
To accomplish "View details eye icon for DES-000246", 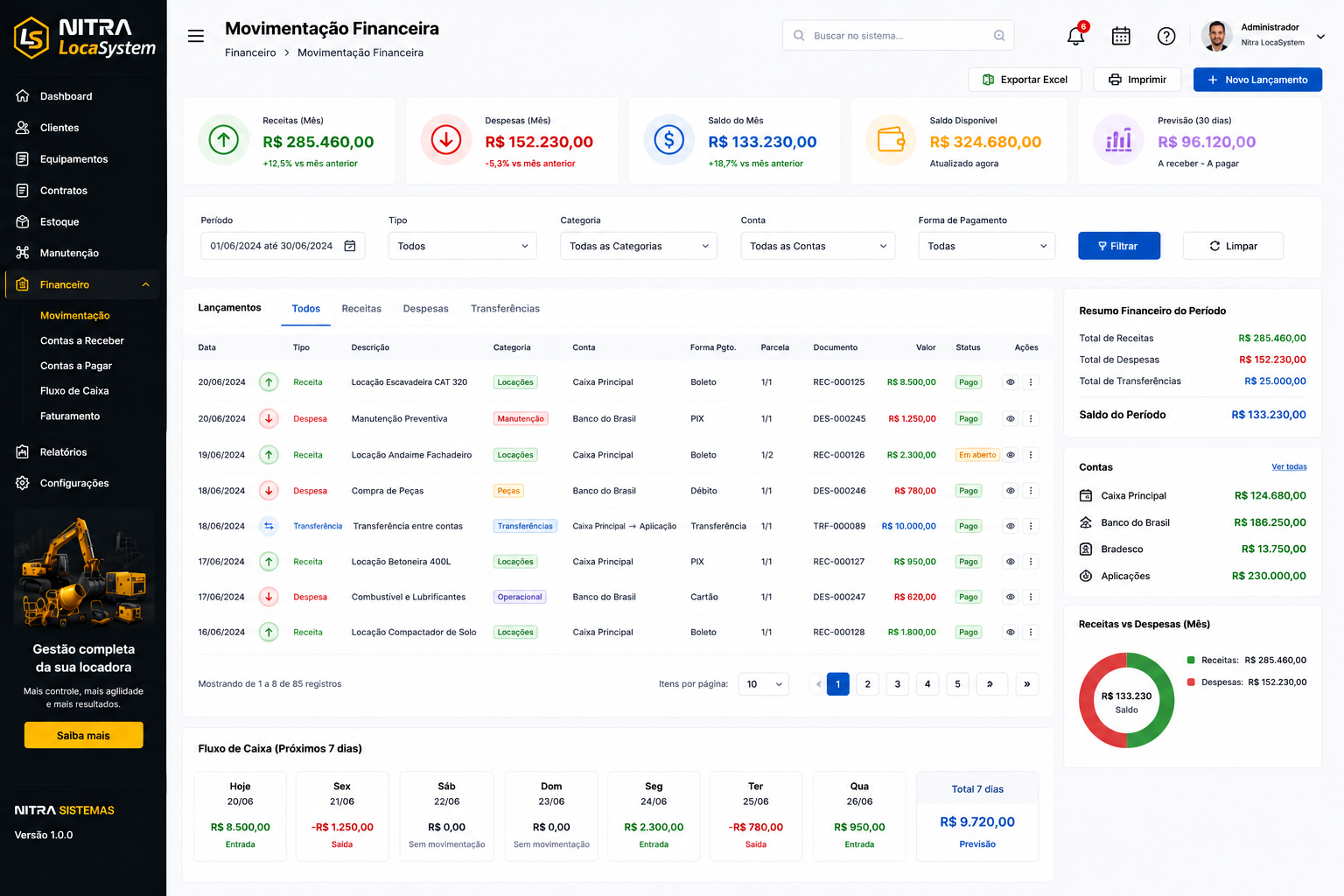I will coord(1011,491).
